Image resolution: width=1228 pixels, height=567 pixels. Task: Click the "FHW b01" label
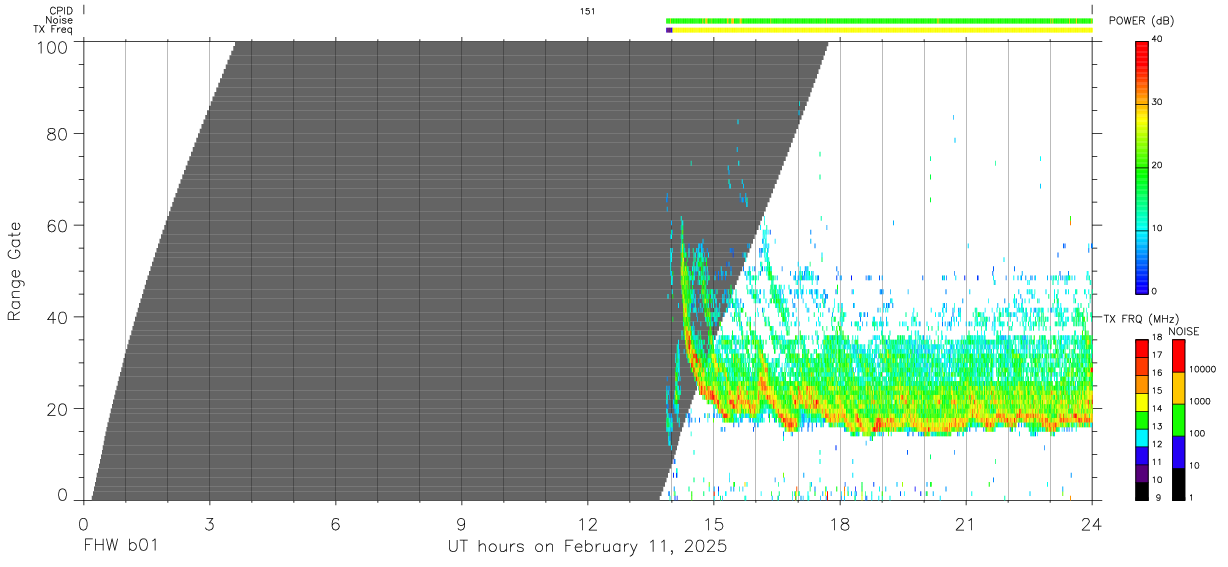[119, 547]
